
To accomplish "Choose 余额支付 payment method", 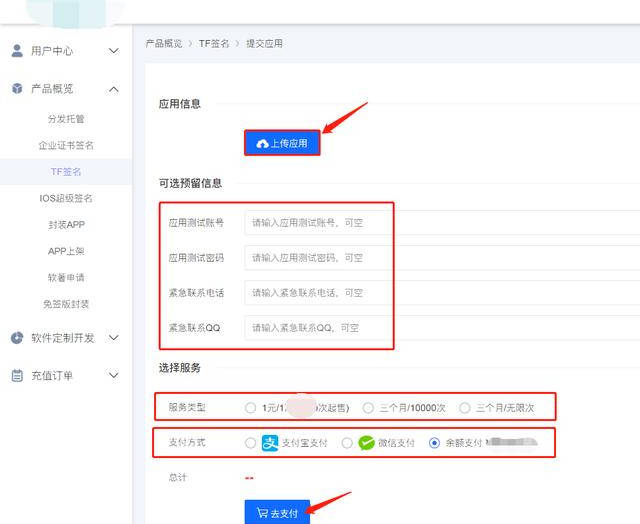I will click(434, 443).
